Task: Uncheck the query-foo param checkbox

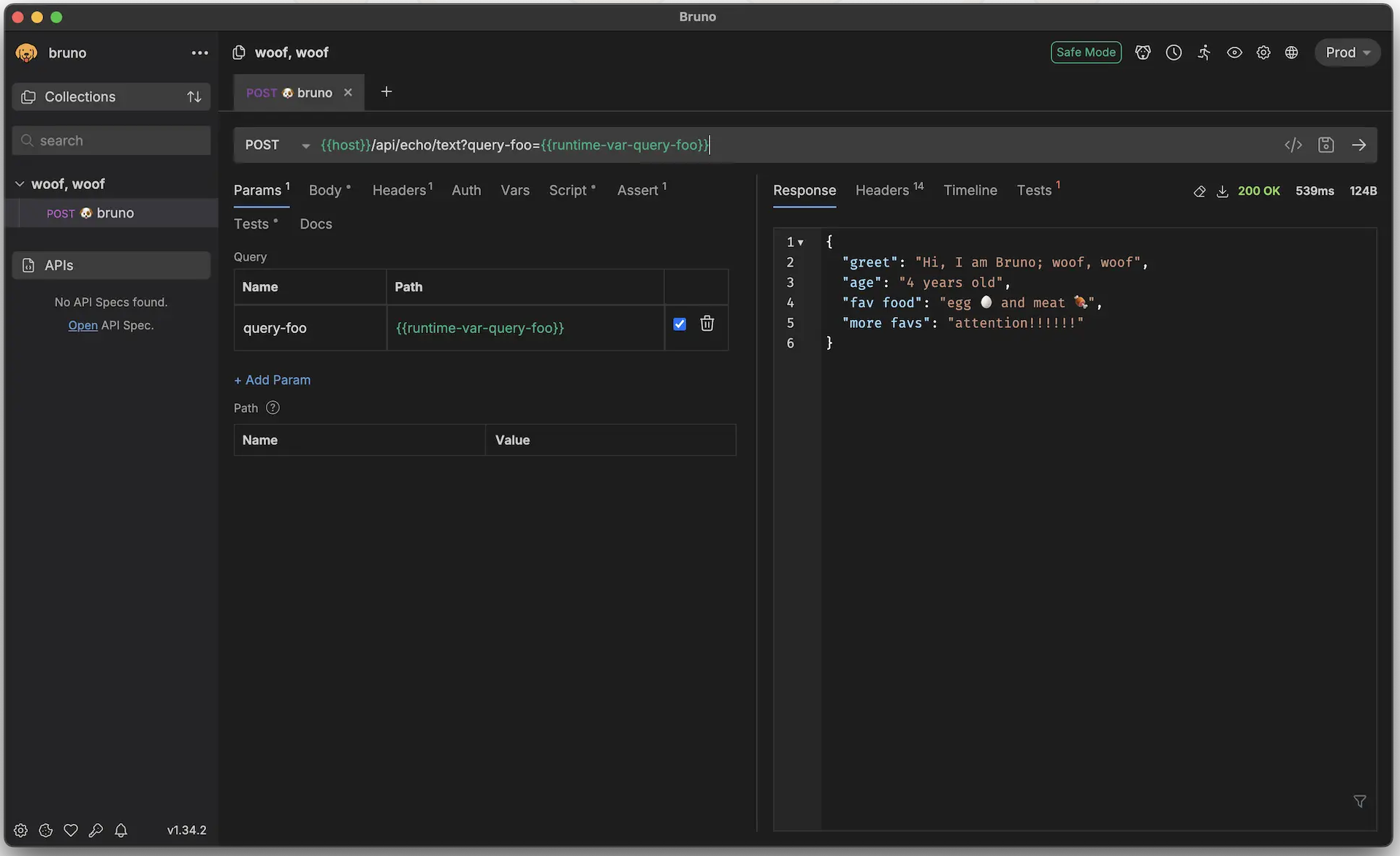Action: 680,324
